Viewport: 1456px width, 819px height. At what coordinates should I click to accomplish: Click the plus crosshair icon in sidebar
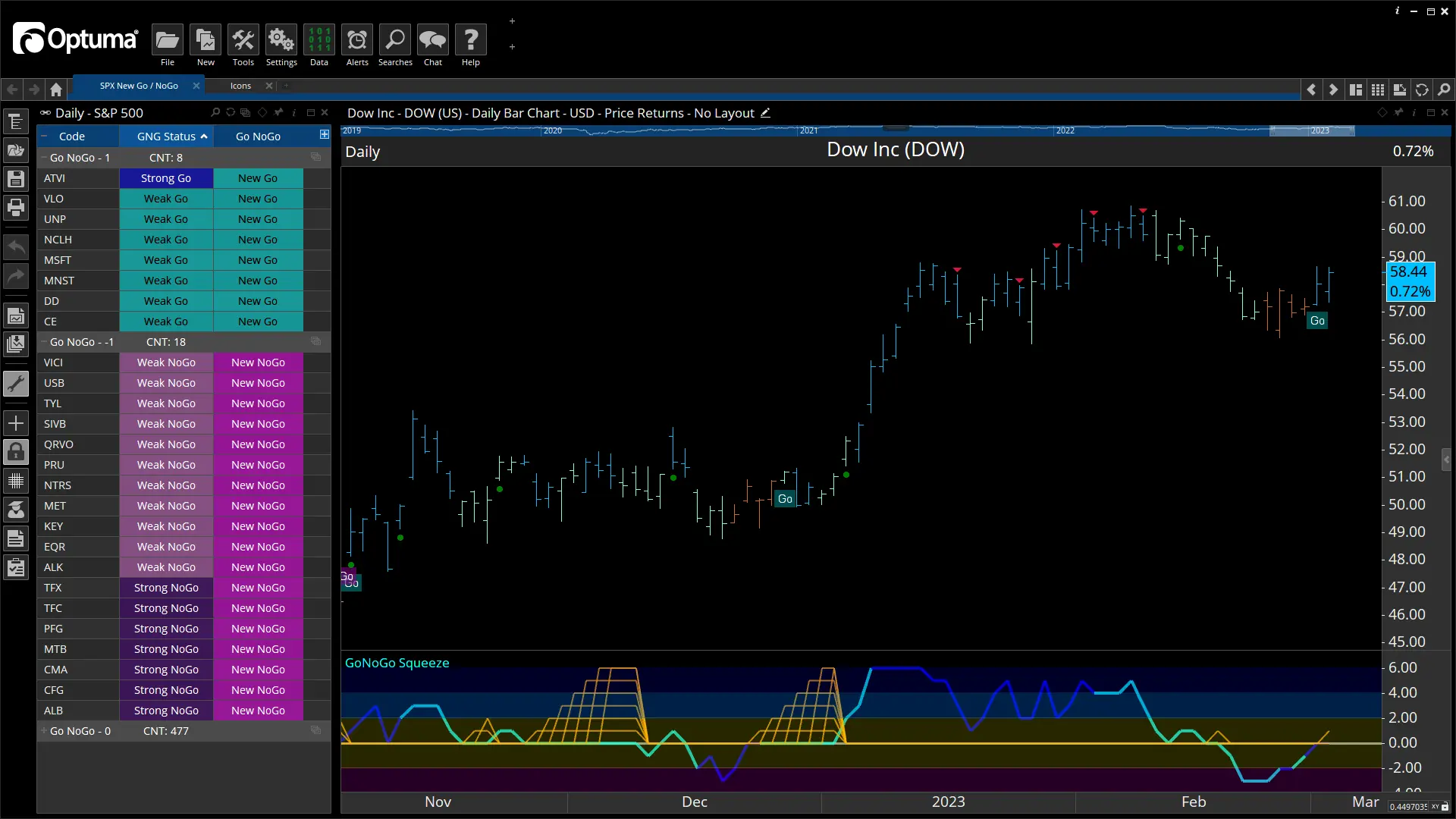tap(16, 423)
